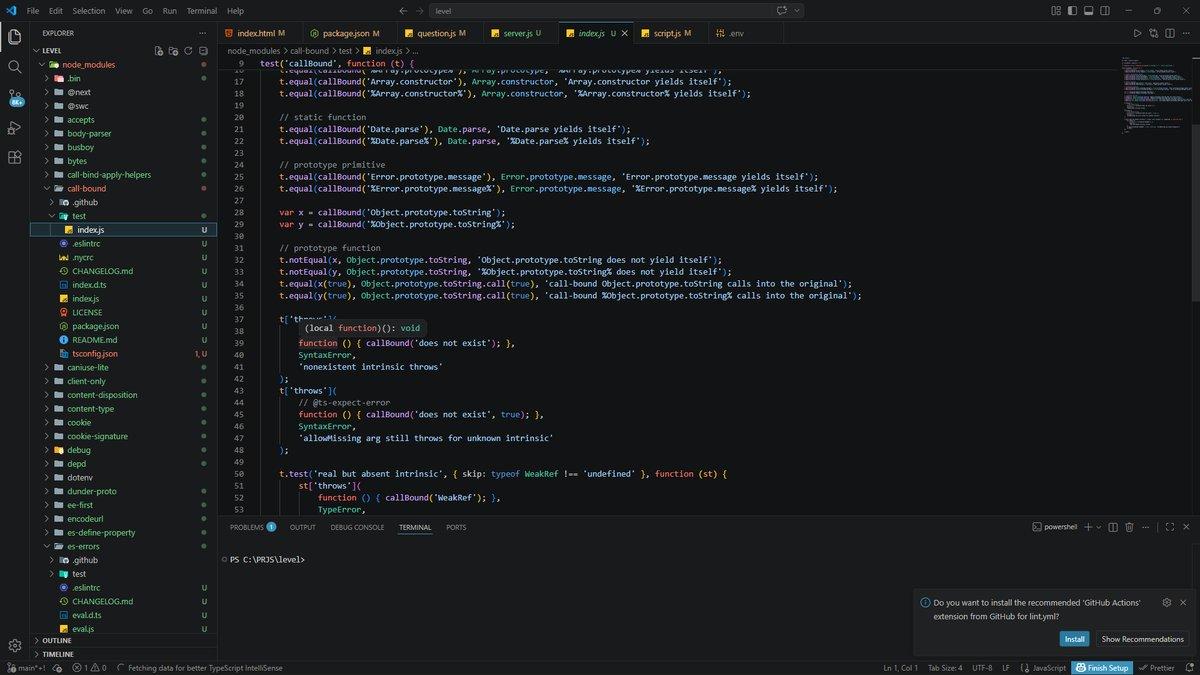
Task: Close the index.js editor tab
Action: pos(626,33)
